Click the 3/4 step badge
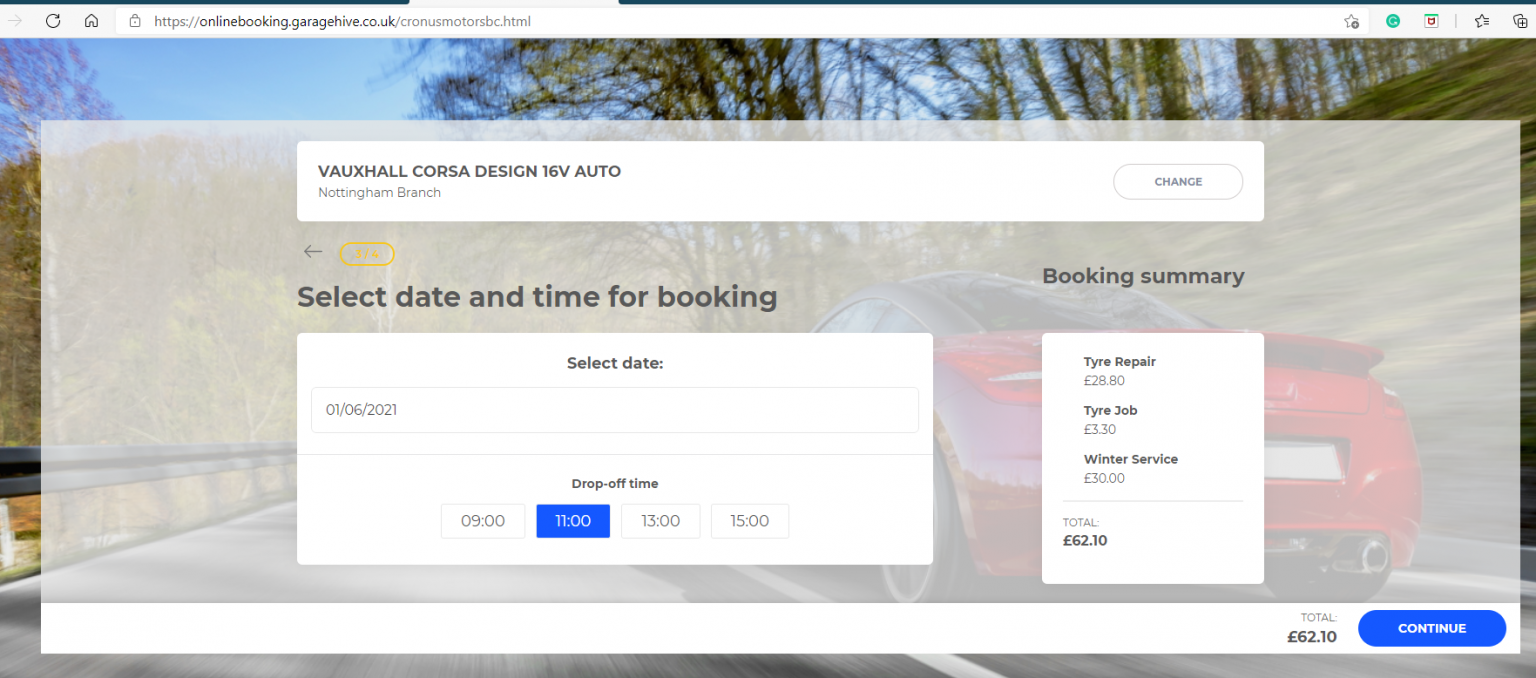 (x=366, y=253)
